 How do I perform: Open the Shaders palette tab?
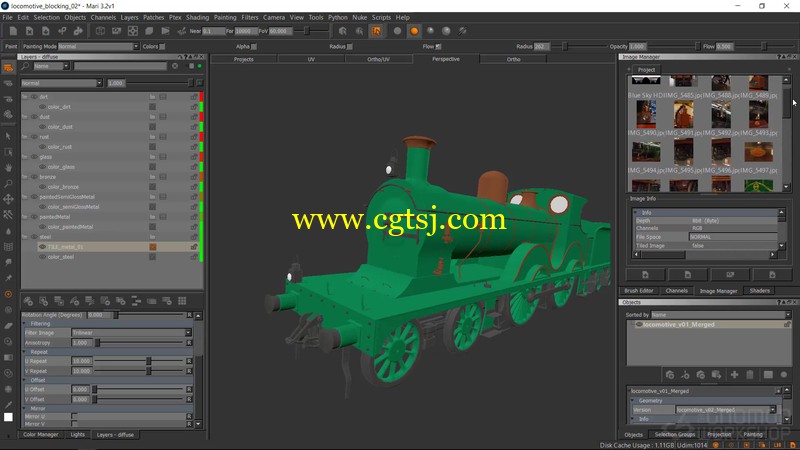point(760,291)
